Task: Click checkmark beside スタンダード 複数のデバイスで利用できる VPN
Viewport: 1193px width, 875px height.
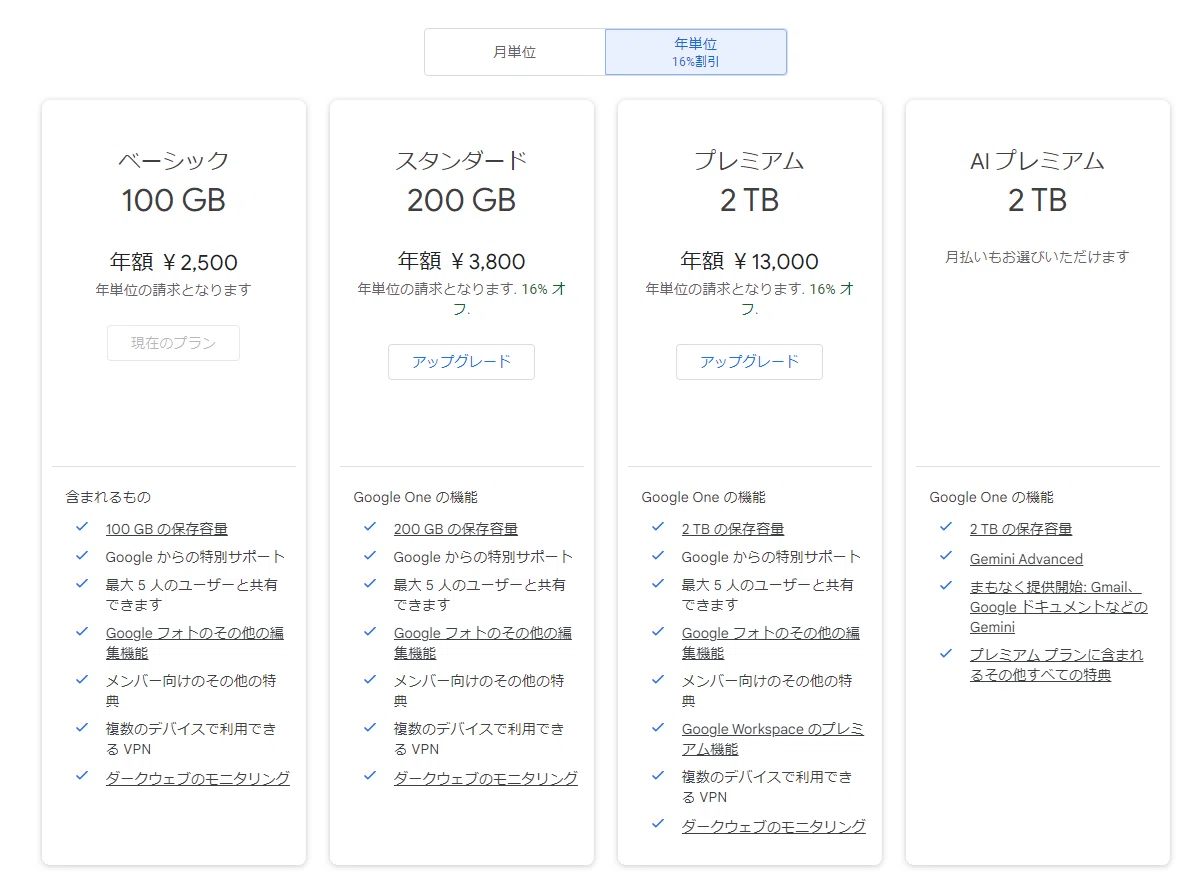Action: coord(370,727)
